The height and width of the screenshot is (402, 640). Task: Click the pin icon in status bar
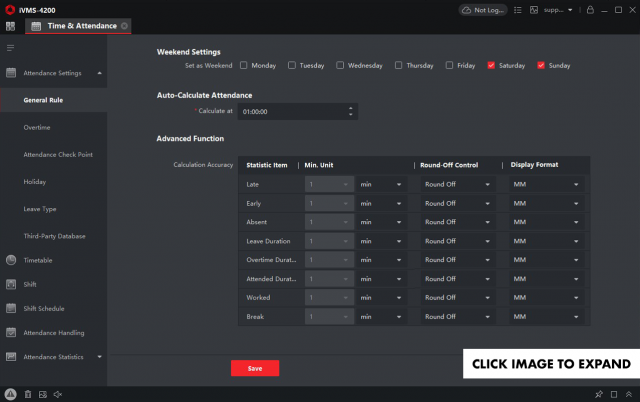click(599, 394)
